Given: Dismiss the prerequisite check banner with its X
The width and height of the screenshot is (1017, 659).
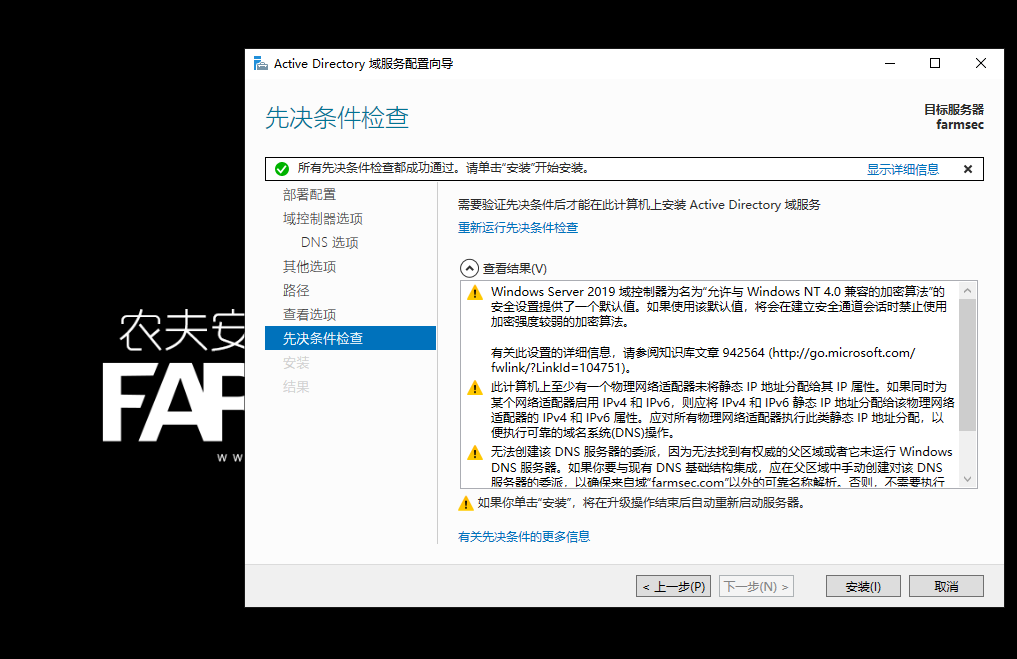Looking at the screenshot, I should (967, 168).
